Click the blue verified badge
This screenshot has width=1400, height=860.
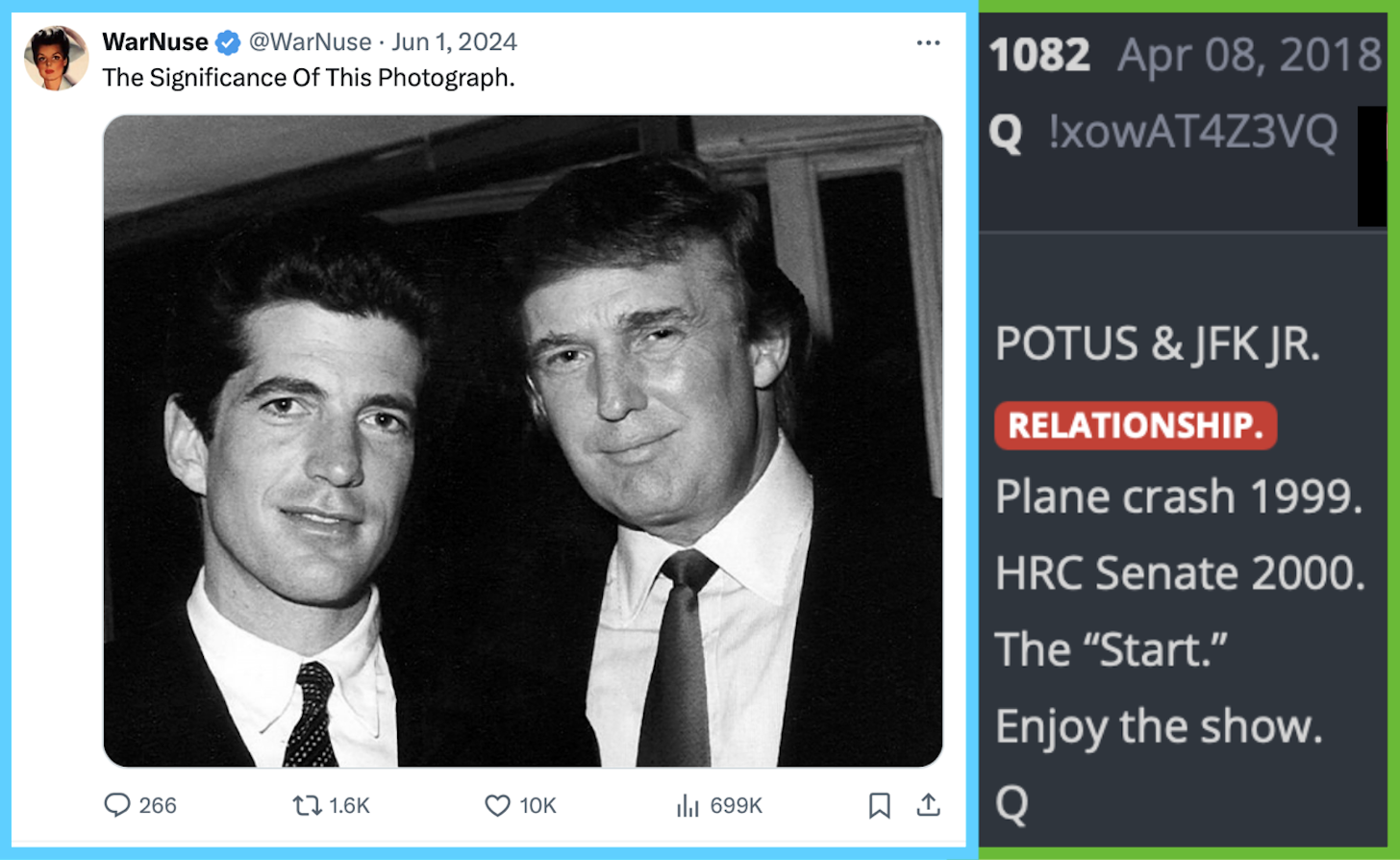[x=228, y=42]
